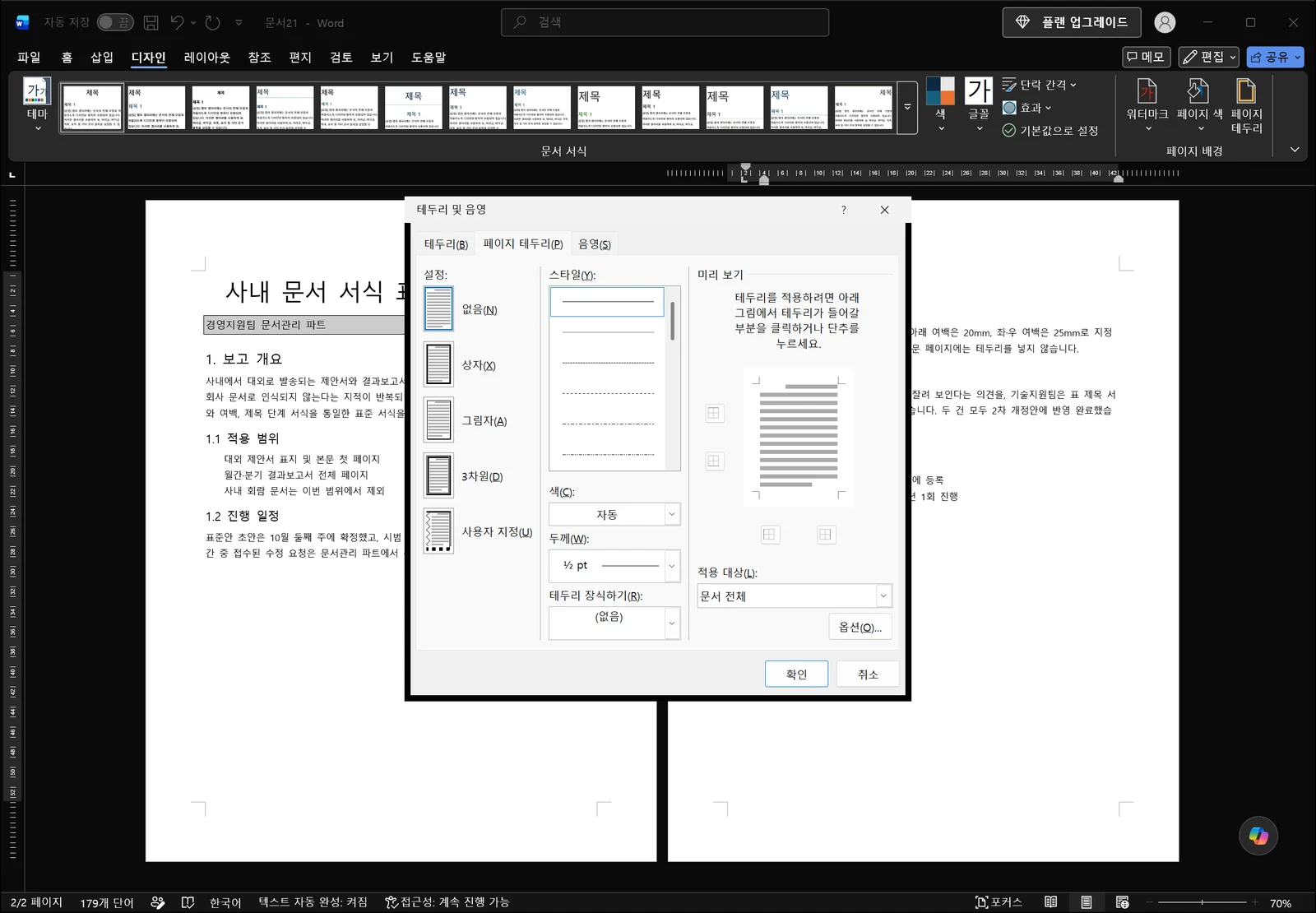
Task: Open the 색 (Color) 자동 dropdown
Action: pos(614,514)
